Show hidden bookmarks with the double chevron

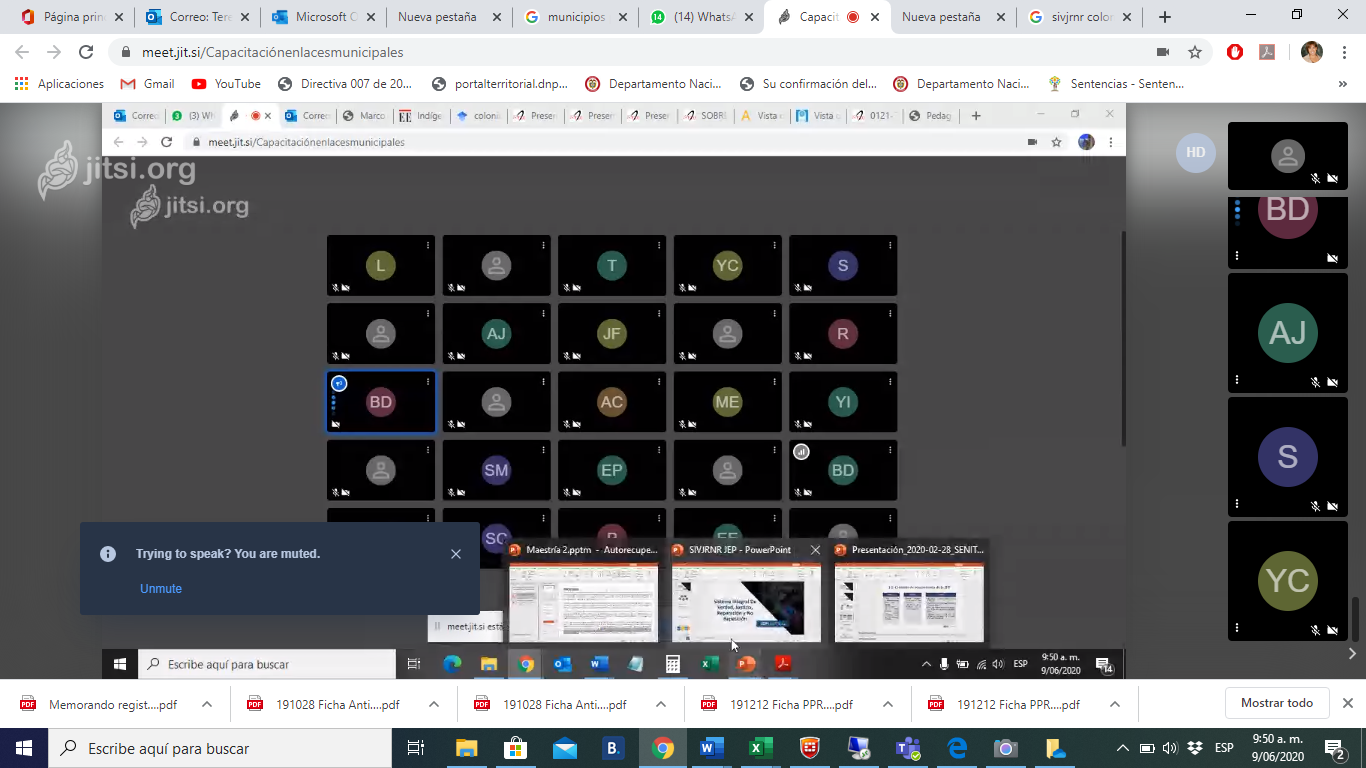pyautogui.click(x=1342, y=84)
